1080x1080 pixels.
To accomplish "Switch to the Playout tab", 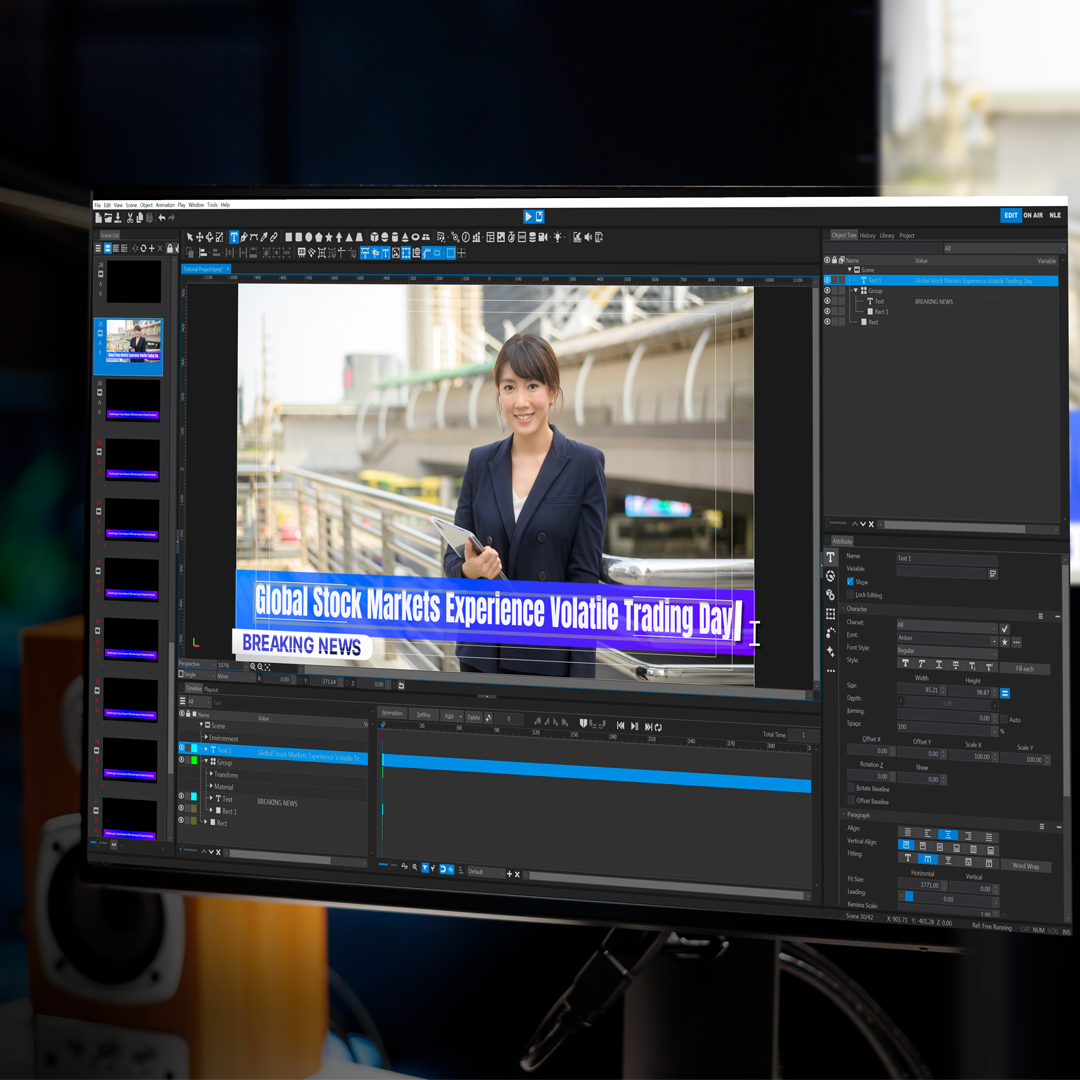I will [x=211, y=689].
